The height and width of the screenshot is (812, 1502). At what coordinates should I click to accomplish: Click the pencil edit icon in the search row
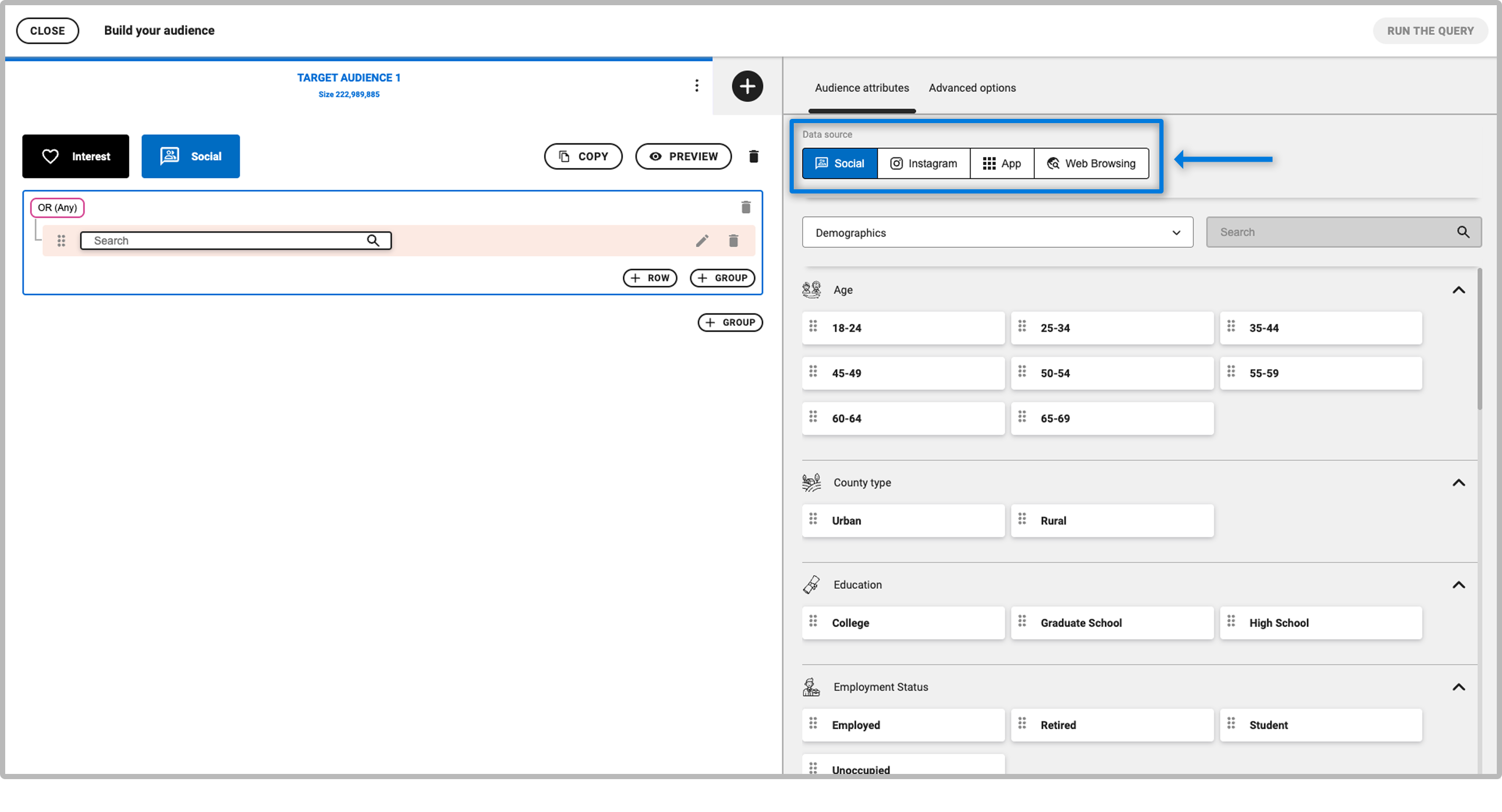[x=702, y=241]
